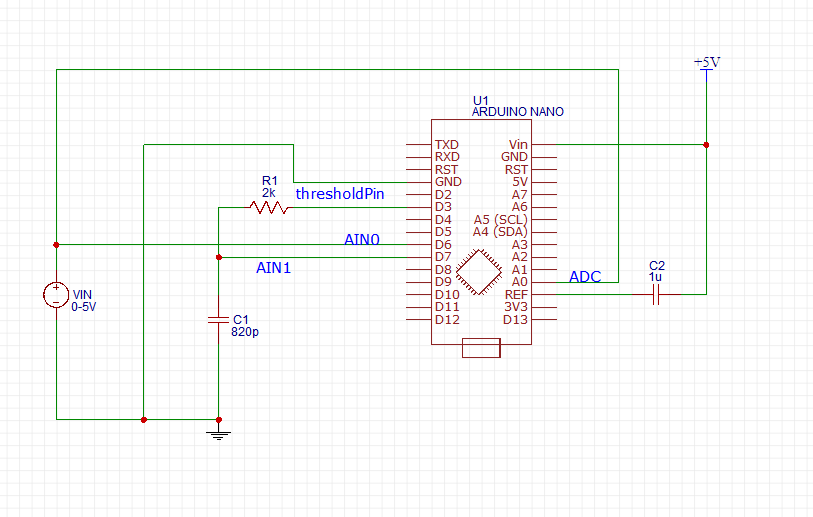This screenshot has width=813, height=517.
Task: Select the U1 reference designator
Action: 481,100
